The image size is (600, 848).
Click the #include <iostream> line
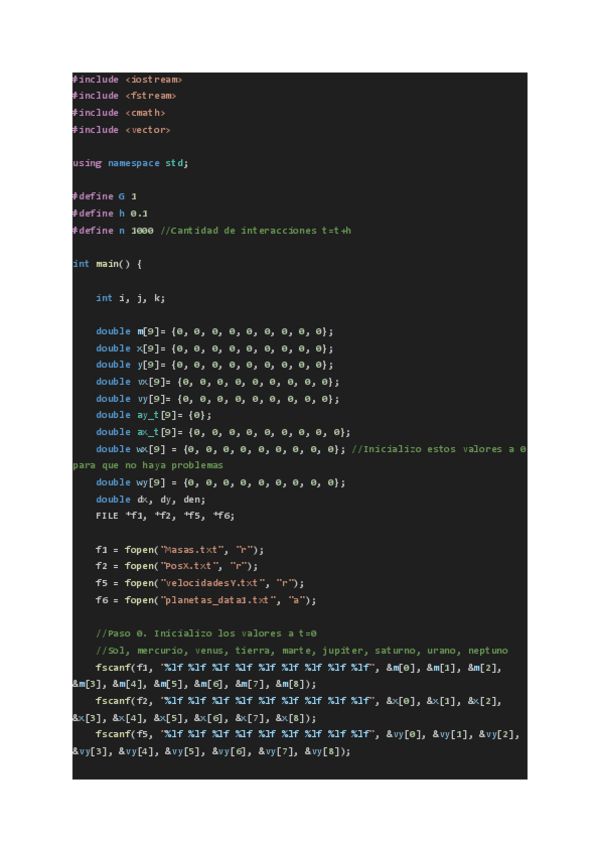click(127, 78)
